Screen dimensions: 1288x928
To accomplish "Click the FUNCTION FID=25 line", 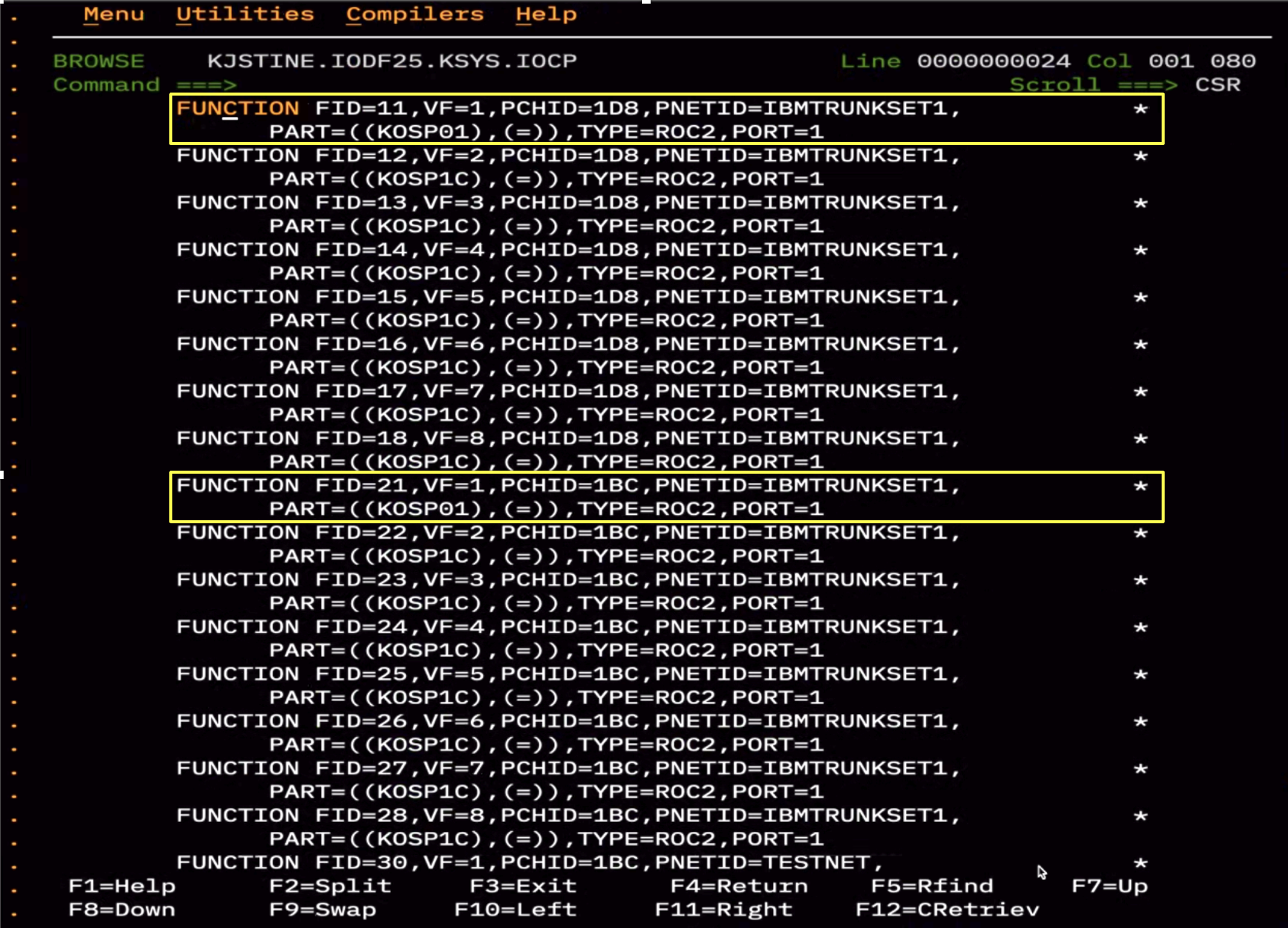I will (568, 675).
